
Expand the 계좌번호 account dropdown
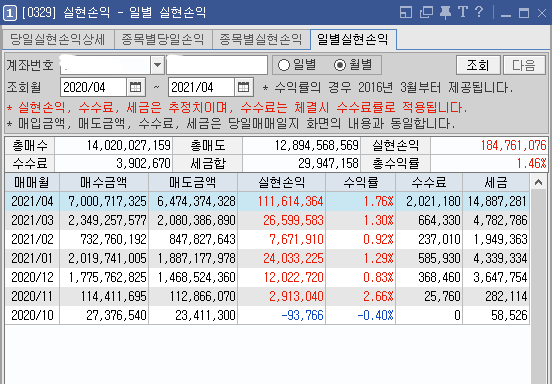[157, 65]
